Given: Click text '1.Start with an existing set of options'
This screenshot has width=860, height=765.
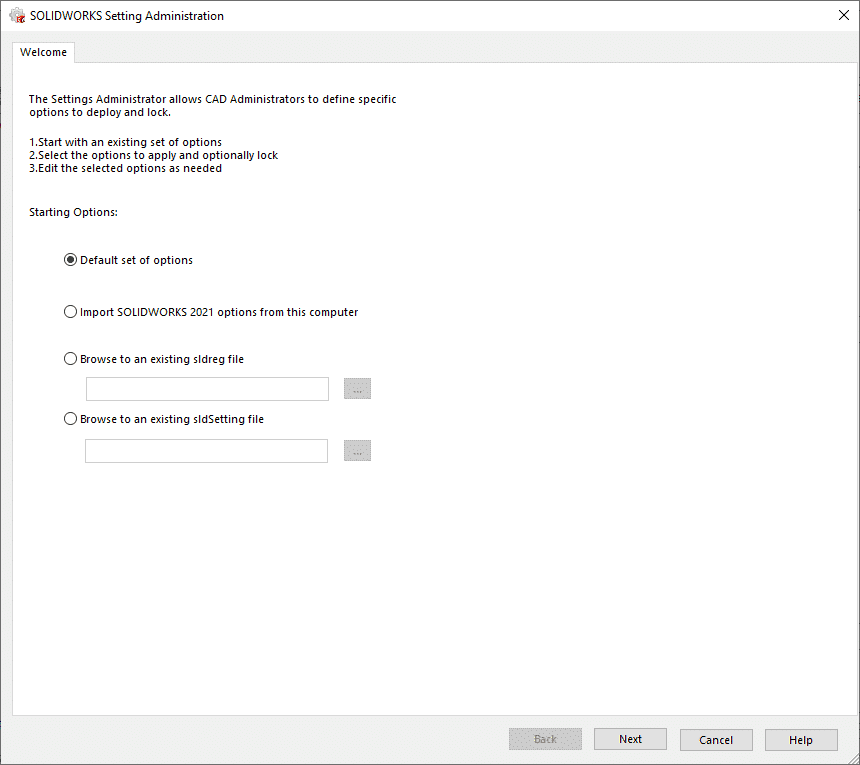Looking at the screenshot, I should pos(125,142).
